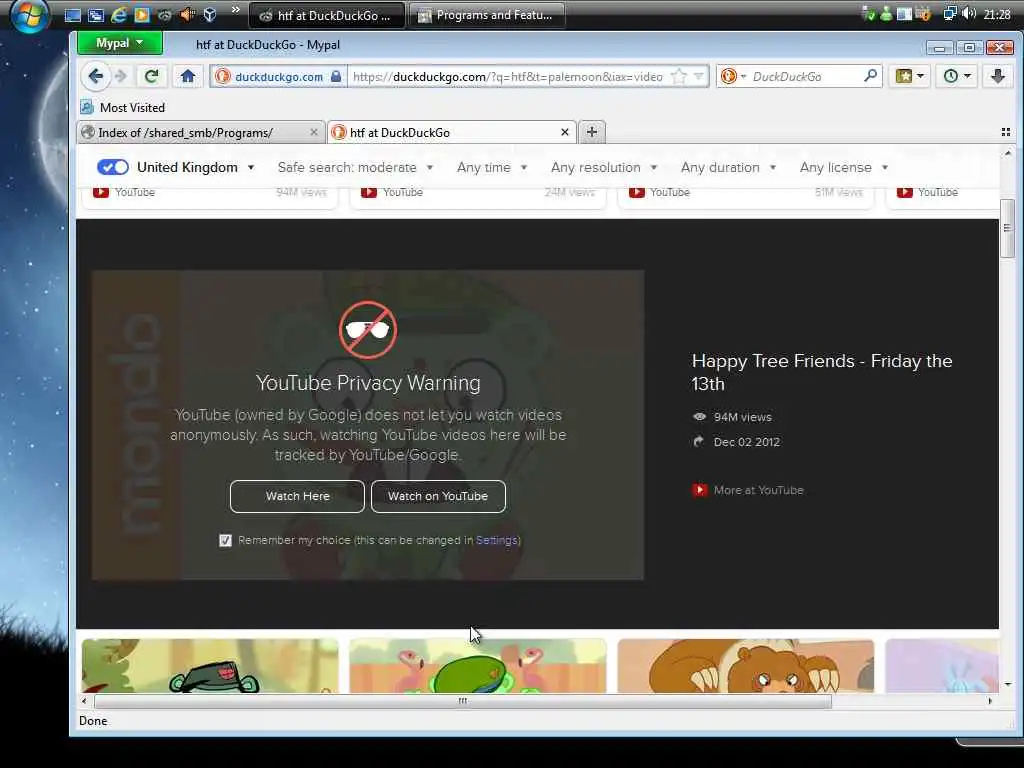Open the Any duration filter dropdown
Image resolution: width=1024 pixels, height=768 pixels.
click(728, 167)
